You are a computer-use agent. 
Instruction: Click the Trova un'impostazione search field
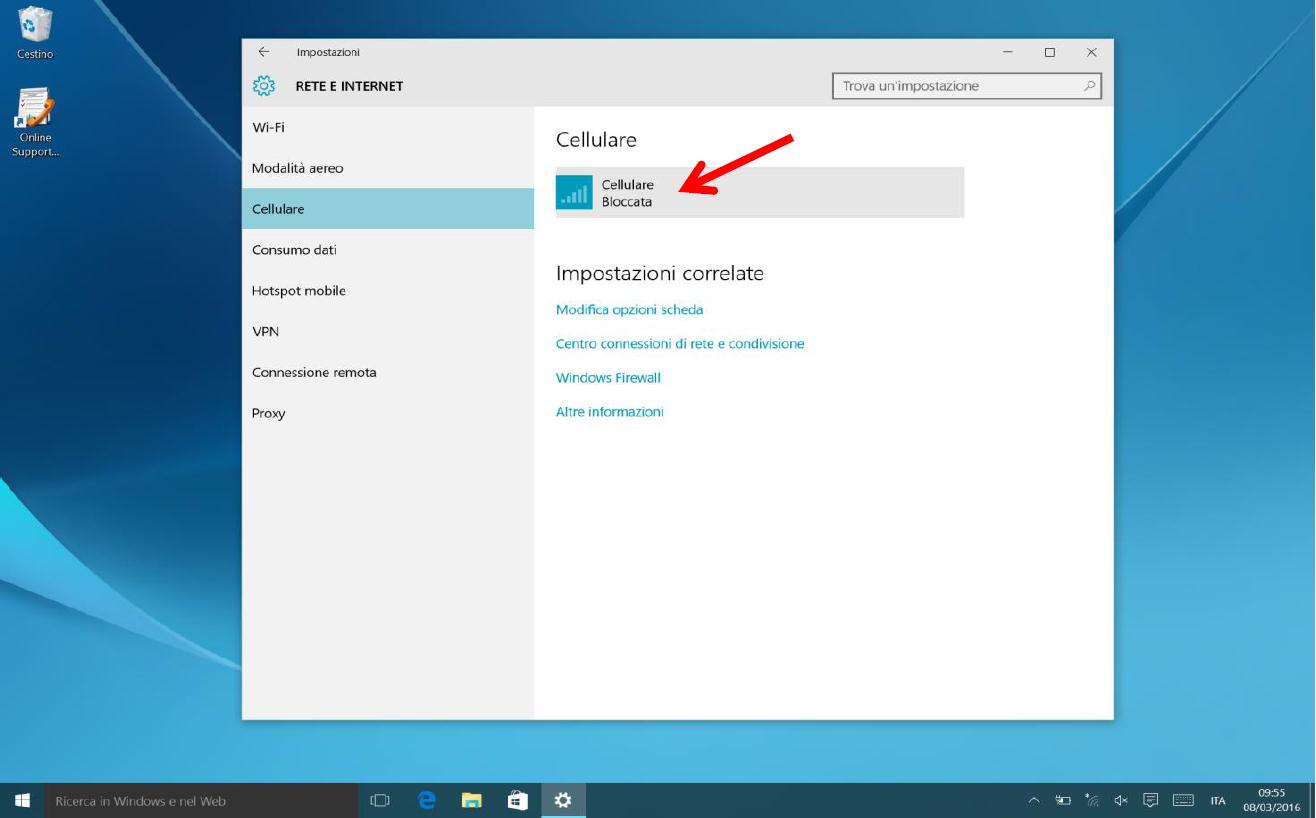[x=966, y=86]
